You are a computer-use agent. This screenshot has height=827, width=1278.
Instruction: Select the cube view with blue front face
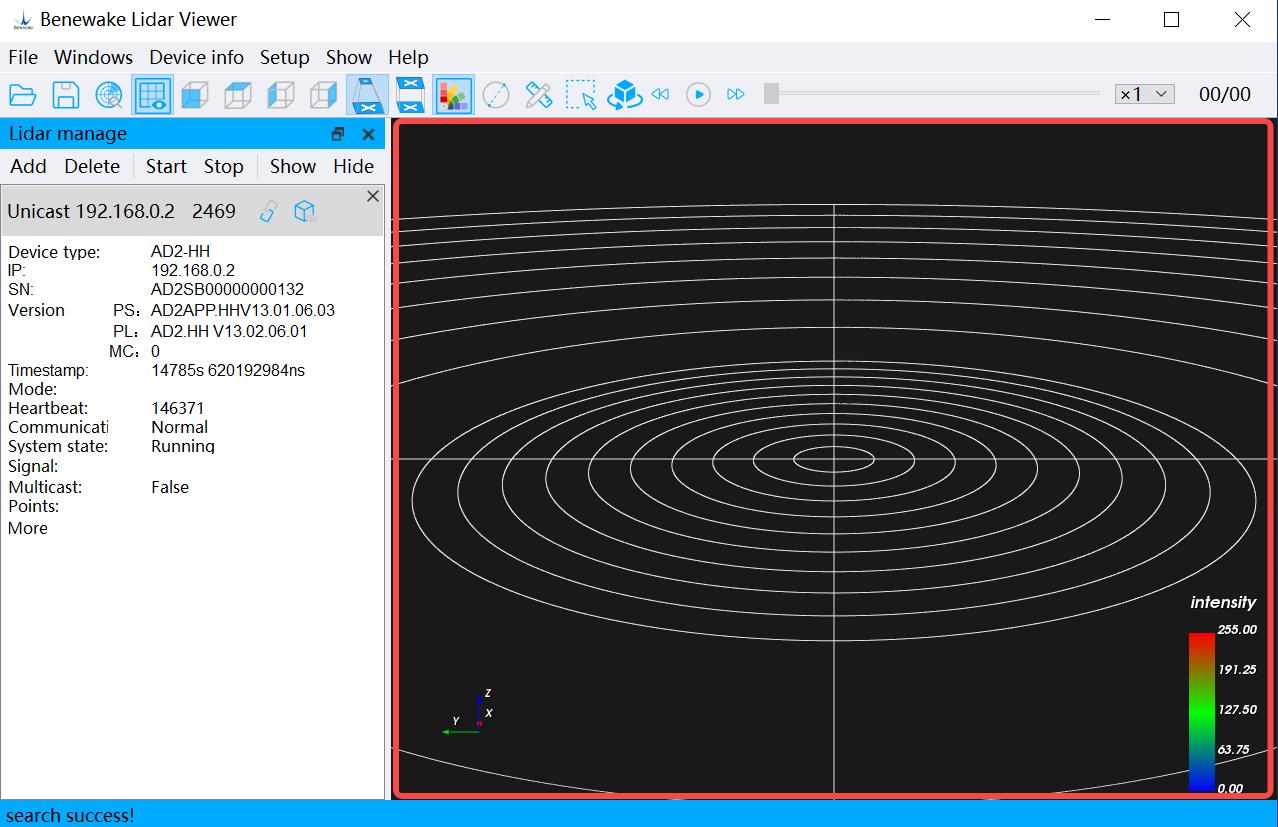(x=195, y=95)
